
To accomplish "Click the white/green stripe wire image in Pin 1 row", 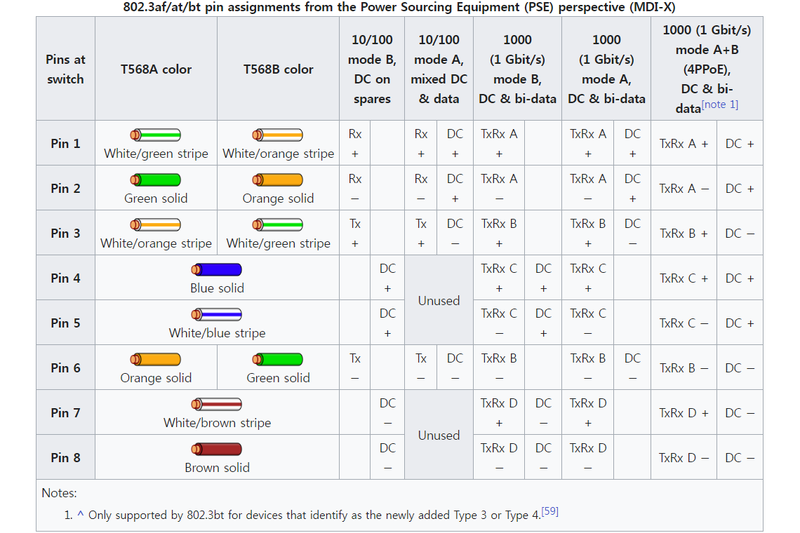I will (x=155, y=135).
